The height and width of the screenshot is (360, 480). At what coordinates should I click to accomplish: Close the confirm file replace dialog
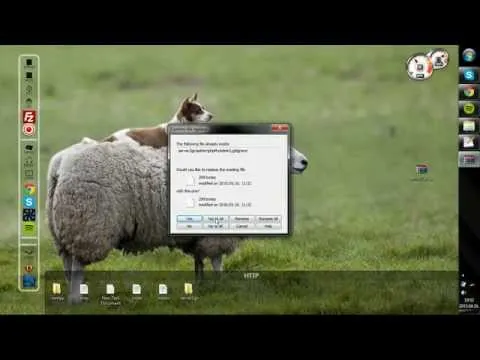pos(280,128)
